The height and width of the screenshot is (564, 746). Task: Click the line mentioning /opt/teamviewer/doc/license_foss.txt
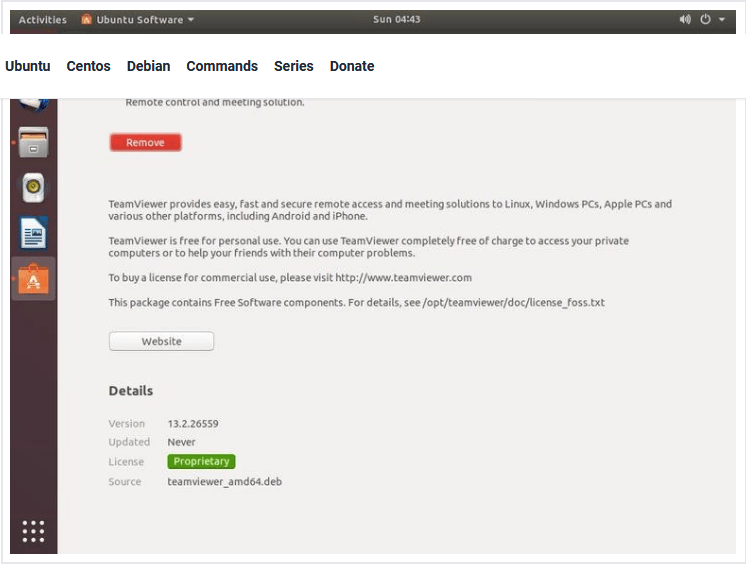click(356, 303)
